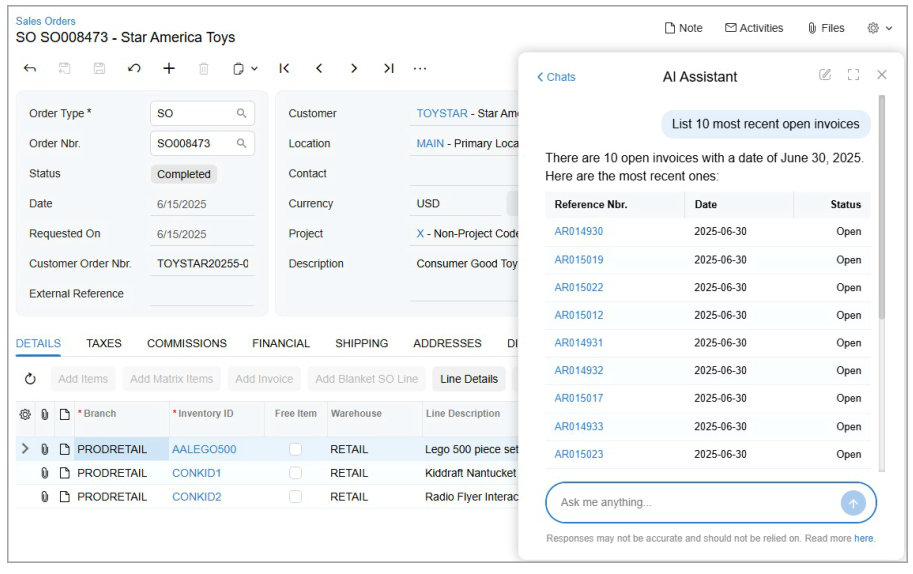913x574 pixels.
Task: Go to the first record icon
Action: (x=284, y=69)
